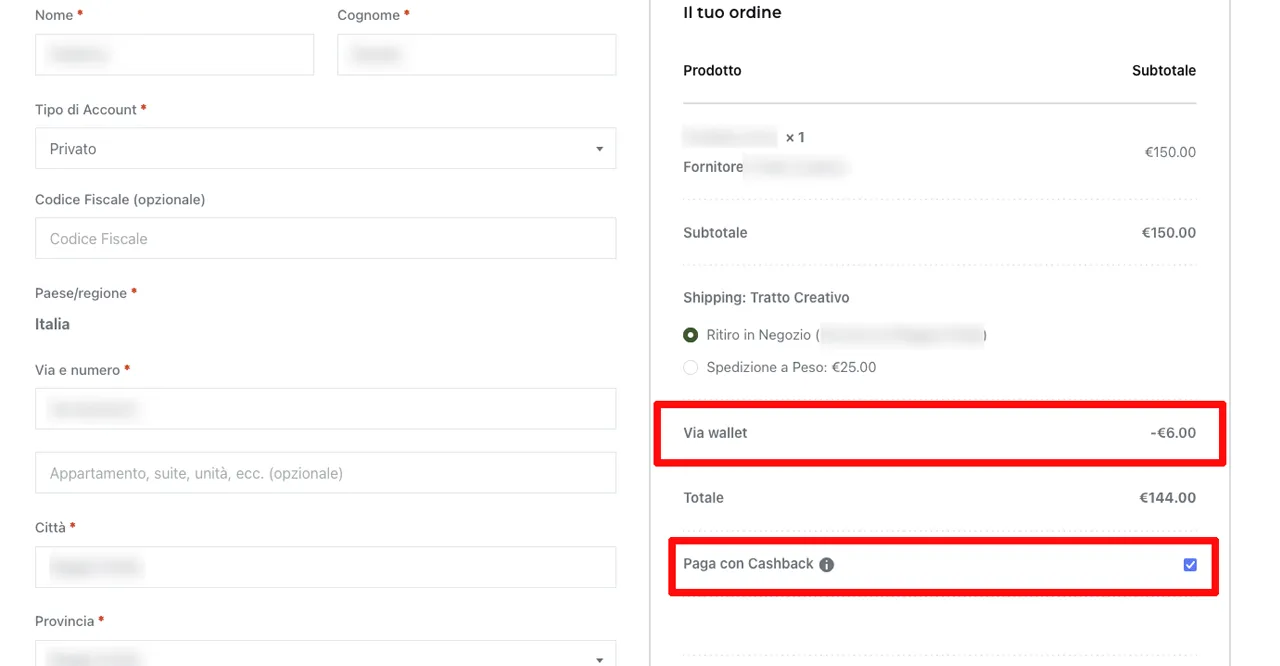Click the Via e numero address field
Viewport: 1280px width, 666px height.
pyautogui.click(x=325, y=409)
